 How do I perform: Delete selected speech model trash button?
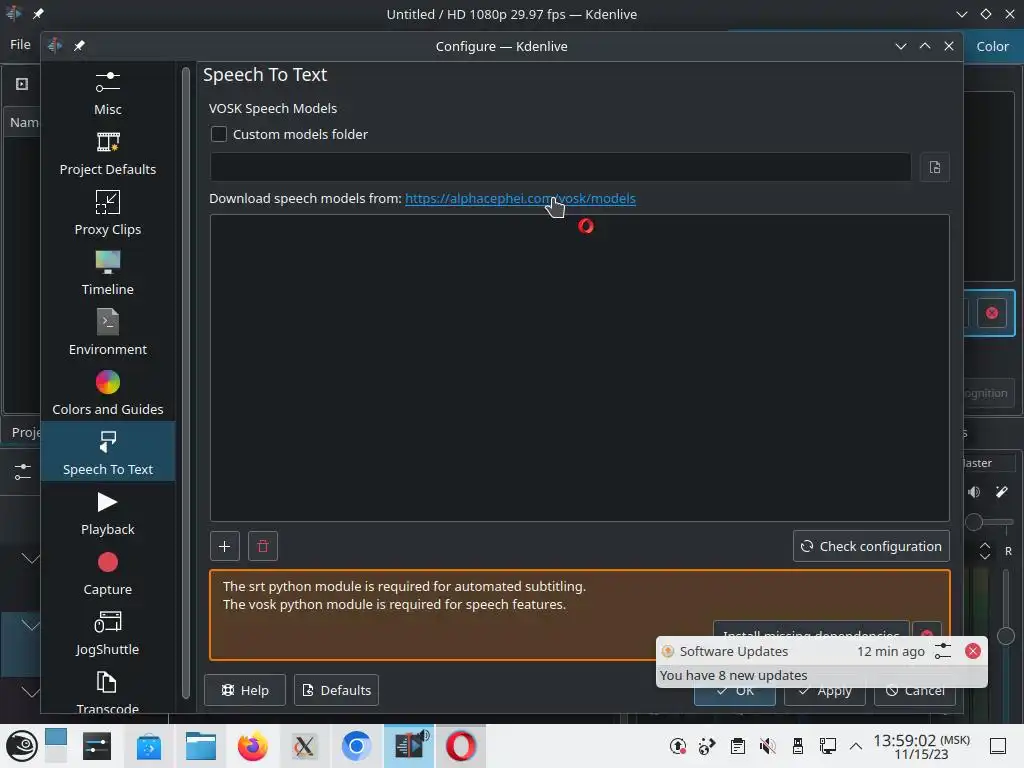pyautogui.click(x=263, y=546)
